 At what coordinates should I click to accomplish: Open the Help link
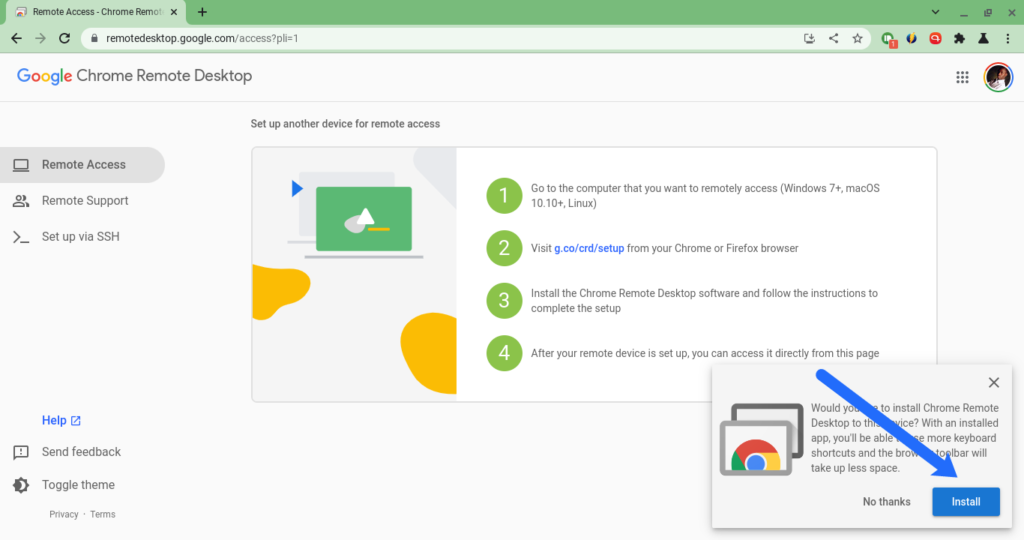click(61, 421)
